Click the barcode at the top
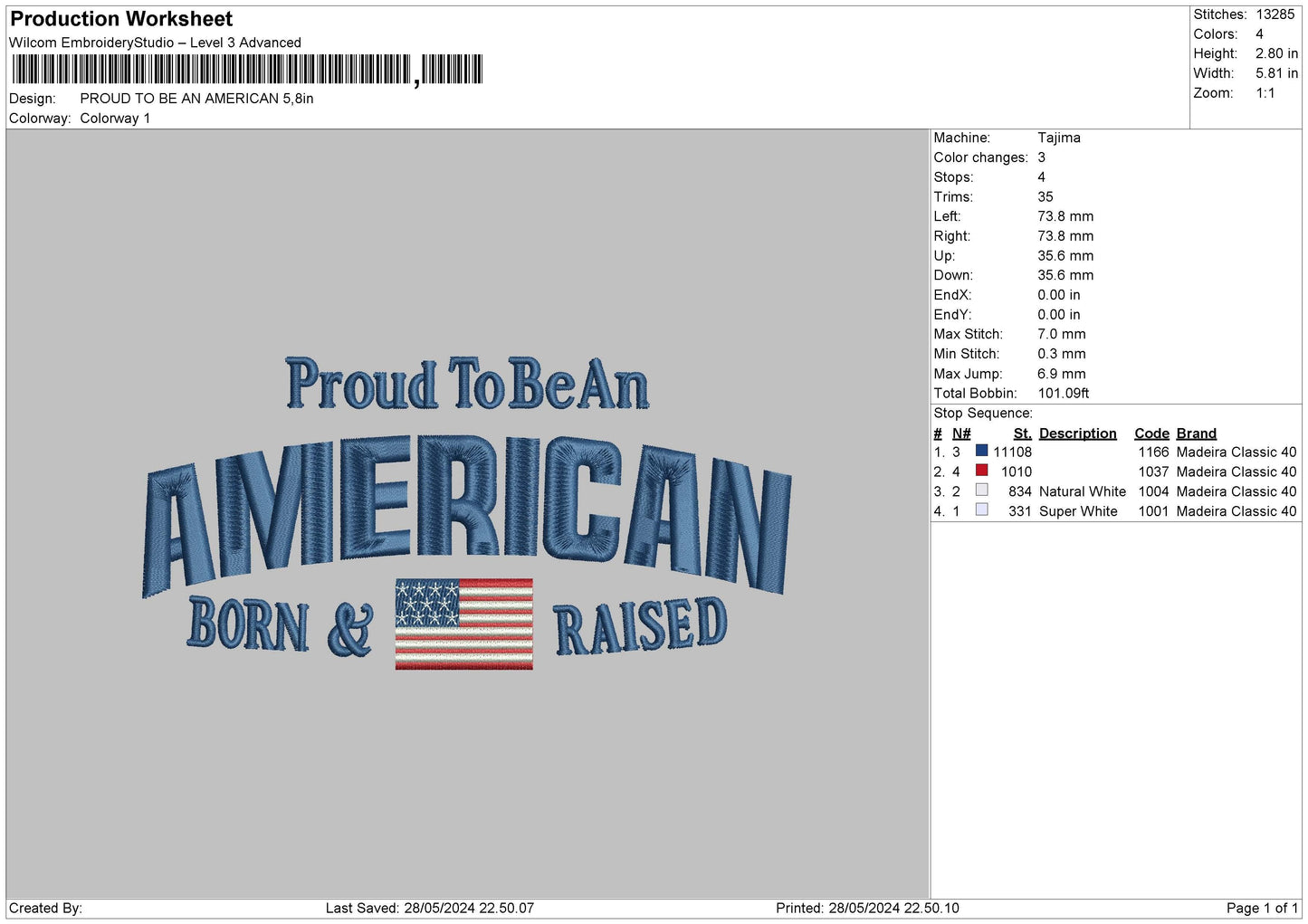 tap(247, 70)
